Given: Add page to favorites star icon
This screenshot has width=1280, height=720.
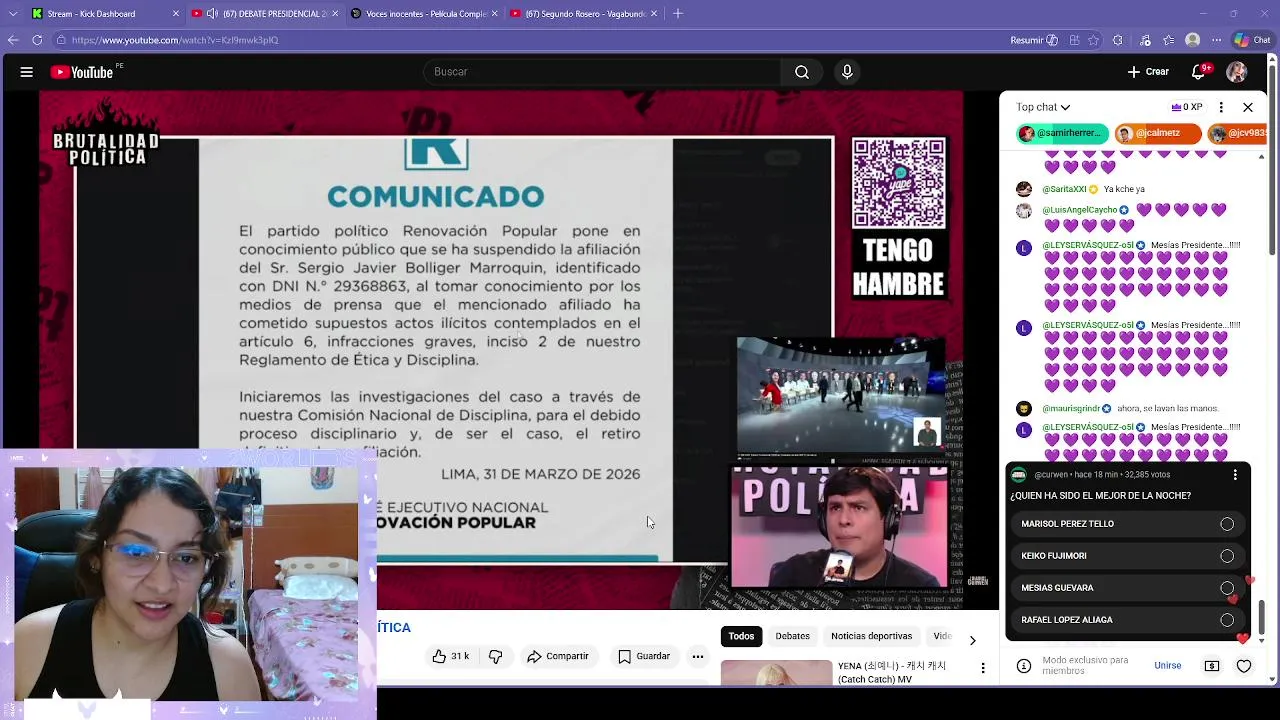Looking at the screenshot, I should coord(1093,40).
